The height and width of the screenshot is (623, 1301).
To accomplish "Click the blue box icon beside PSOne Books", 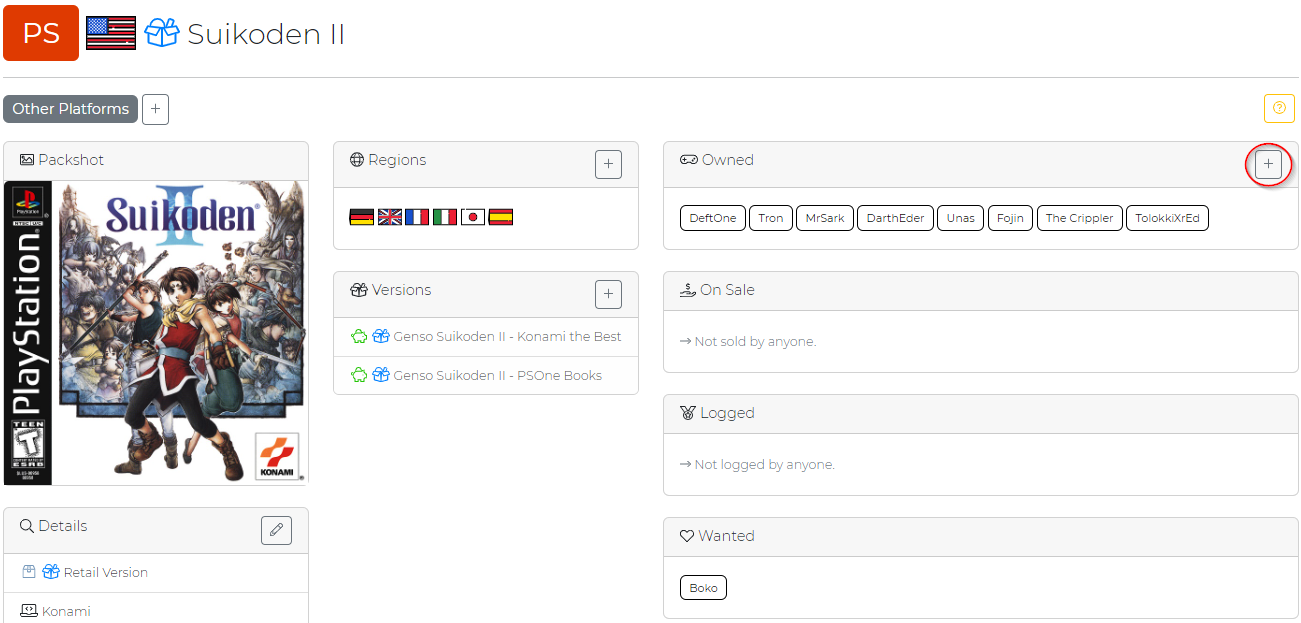I will pos(381,375).
